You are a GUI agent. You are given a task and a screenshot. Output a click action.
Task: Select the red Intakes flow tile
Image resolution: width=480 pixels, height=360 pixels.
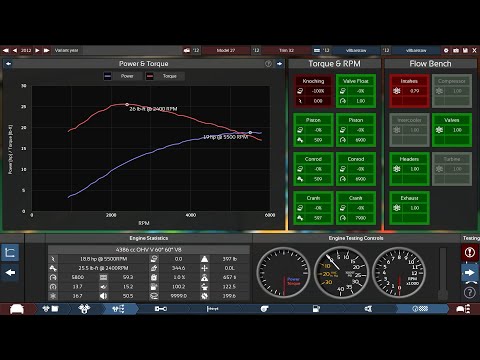click(x=409, y=91)
